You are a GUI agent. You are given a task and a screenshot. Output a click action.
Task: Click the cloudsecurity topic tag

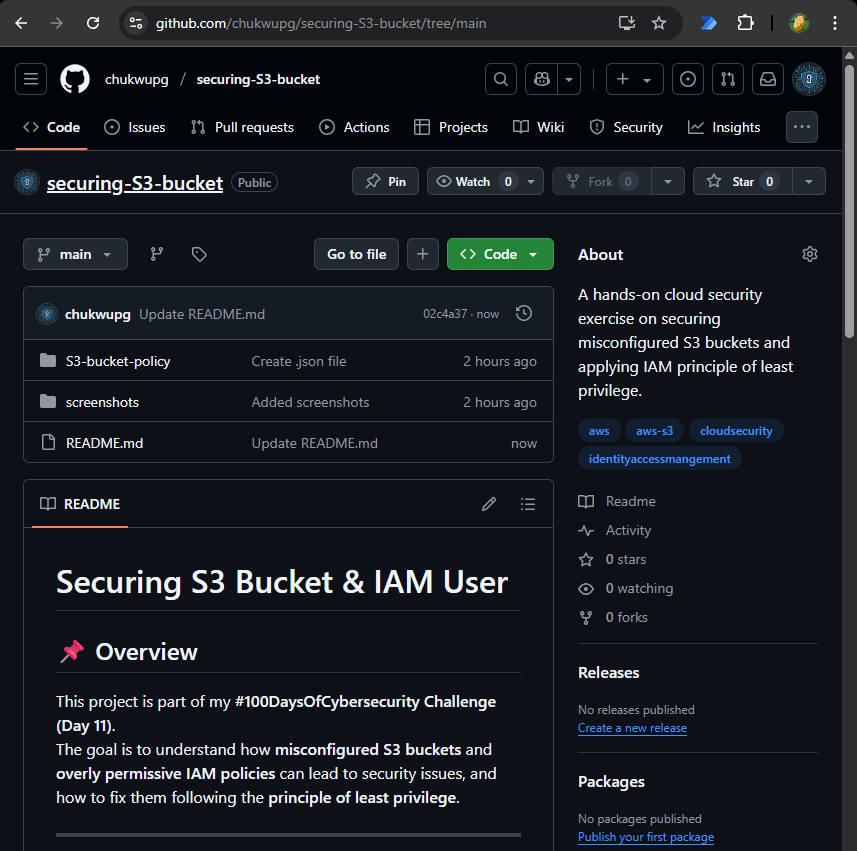pyautogui.click(x=736, y=431)
